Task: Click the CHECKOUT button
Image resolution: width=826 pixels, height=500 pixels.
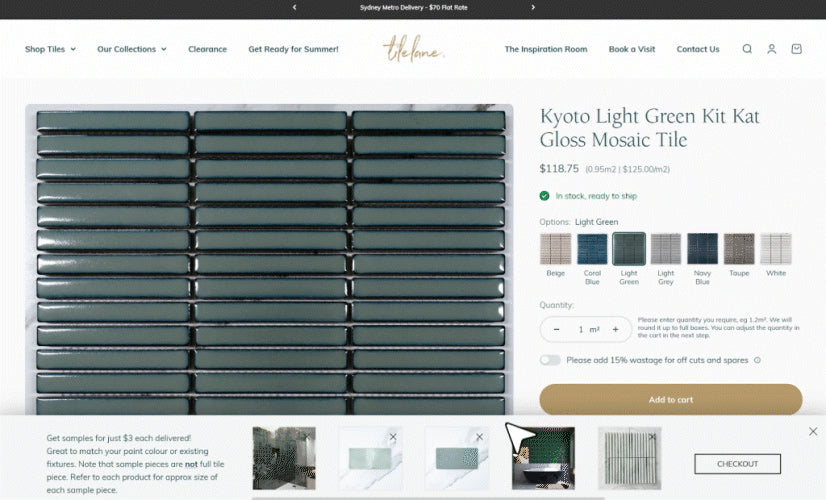Action: [737, 464]
